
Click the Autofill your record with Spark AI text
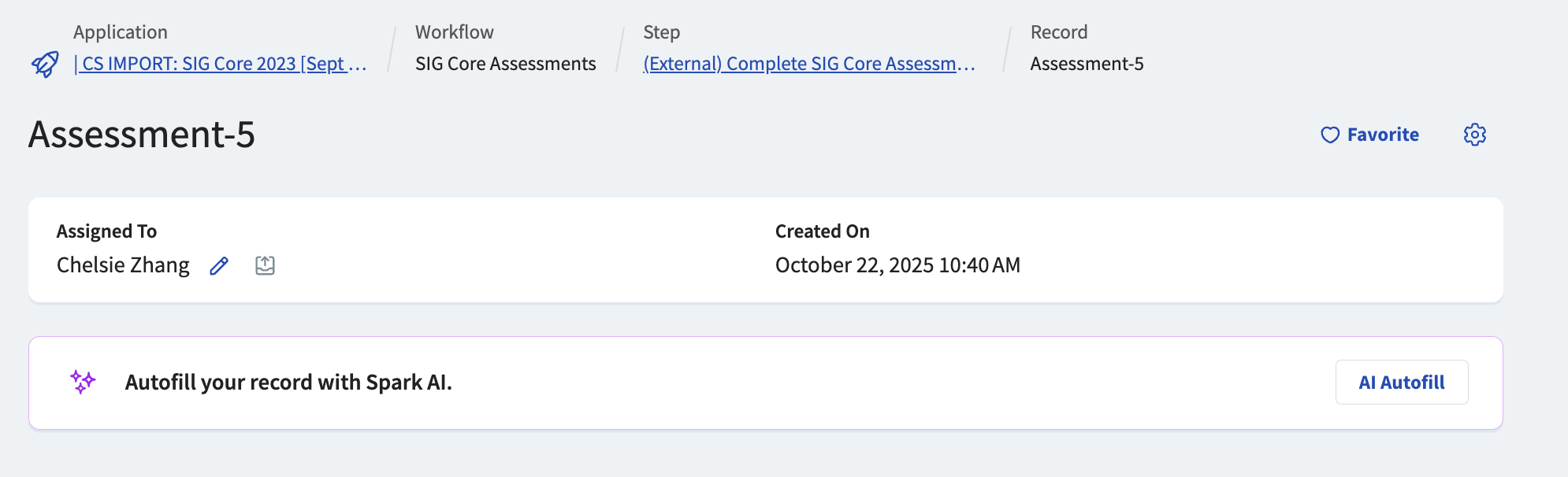(x=288, y=383)
